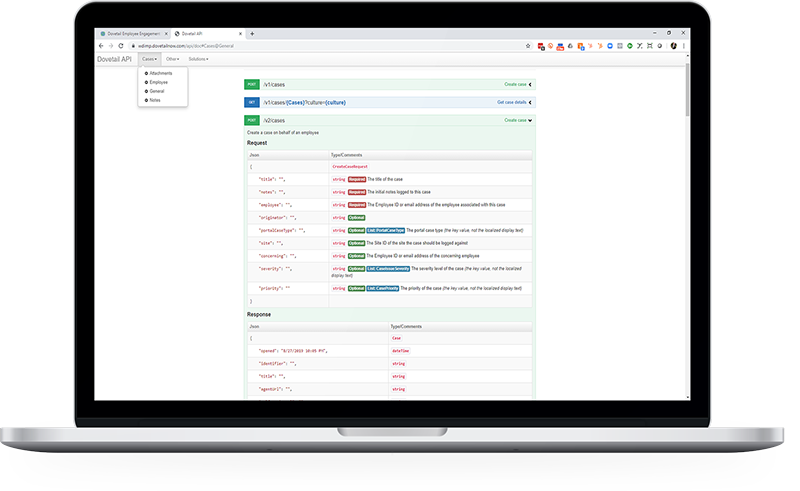Click the bullet icon beside Notes
800x491 pixels.
coord(146,101)
